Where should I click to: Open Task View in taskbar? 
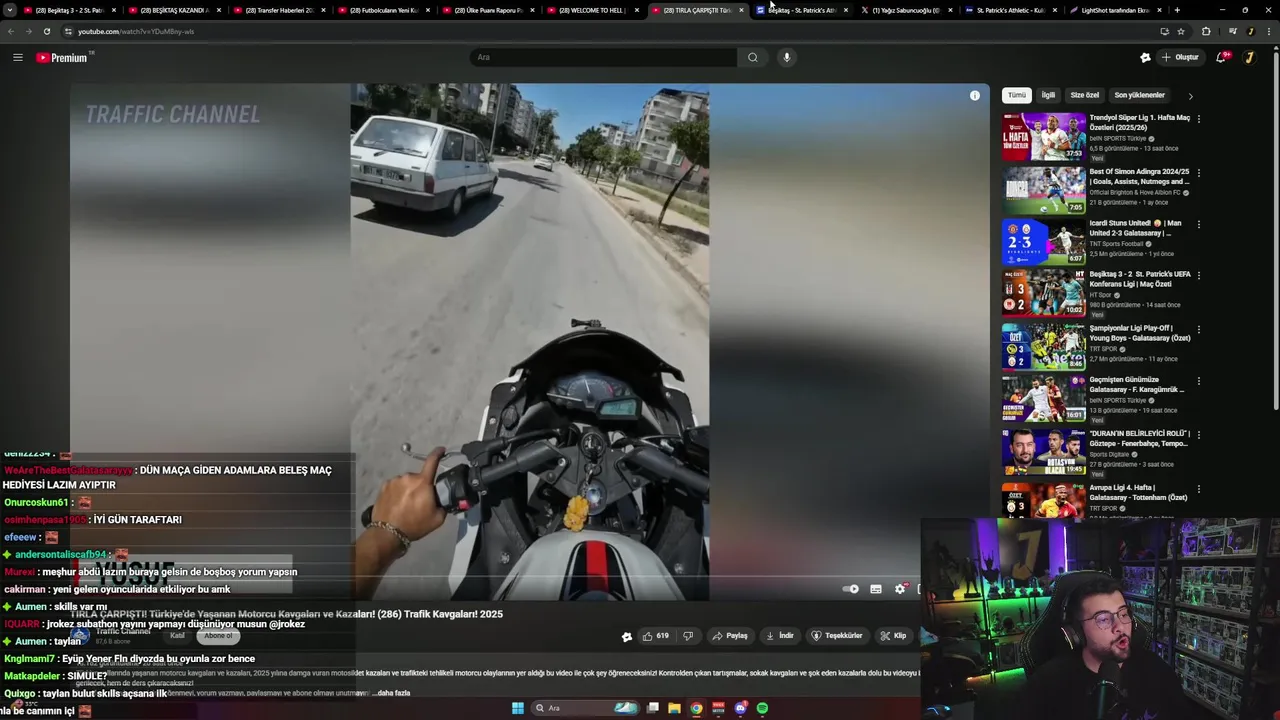[x=653, y=708]
